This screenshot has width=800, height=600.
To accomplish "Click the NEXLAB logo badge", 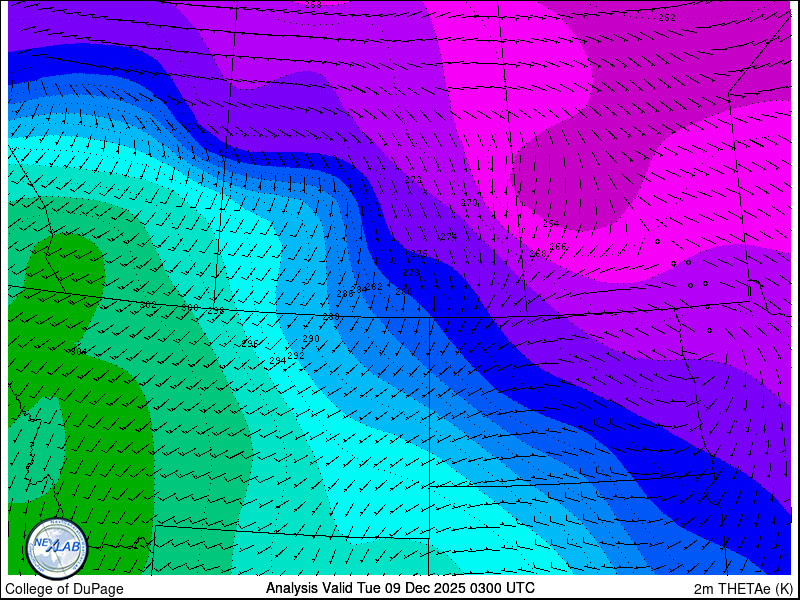I will click(57, 548).
